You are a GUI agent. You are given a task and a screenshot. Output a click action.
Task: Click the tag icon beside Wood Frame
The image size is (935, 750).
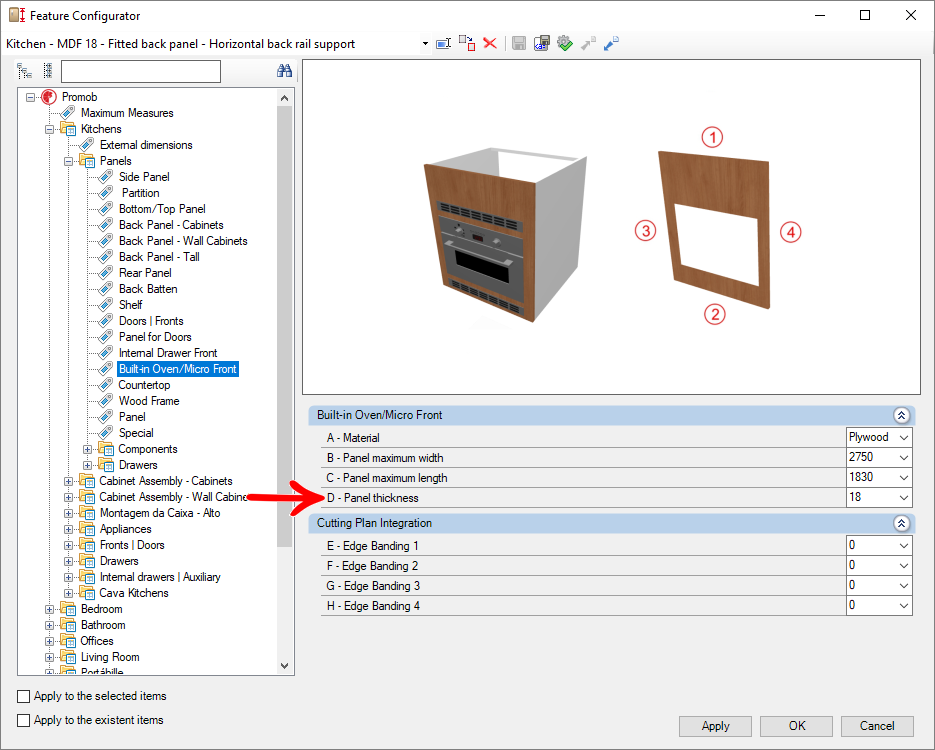(106, 401)
